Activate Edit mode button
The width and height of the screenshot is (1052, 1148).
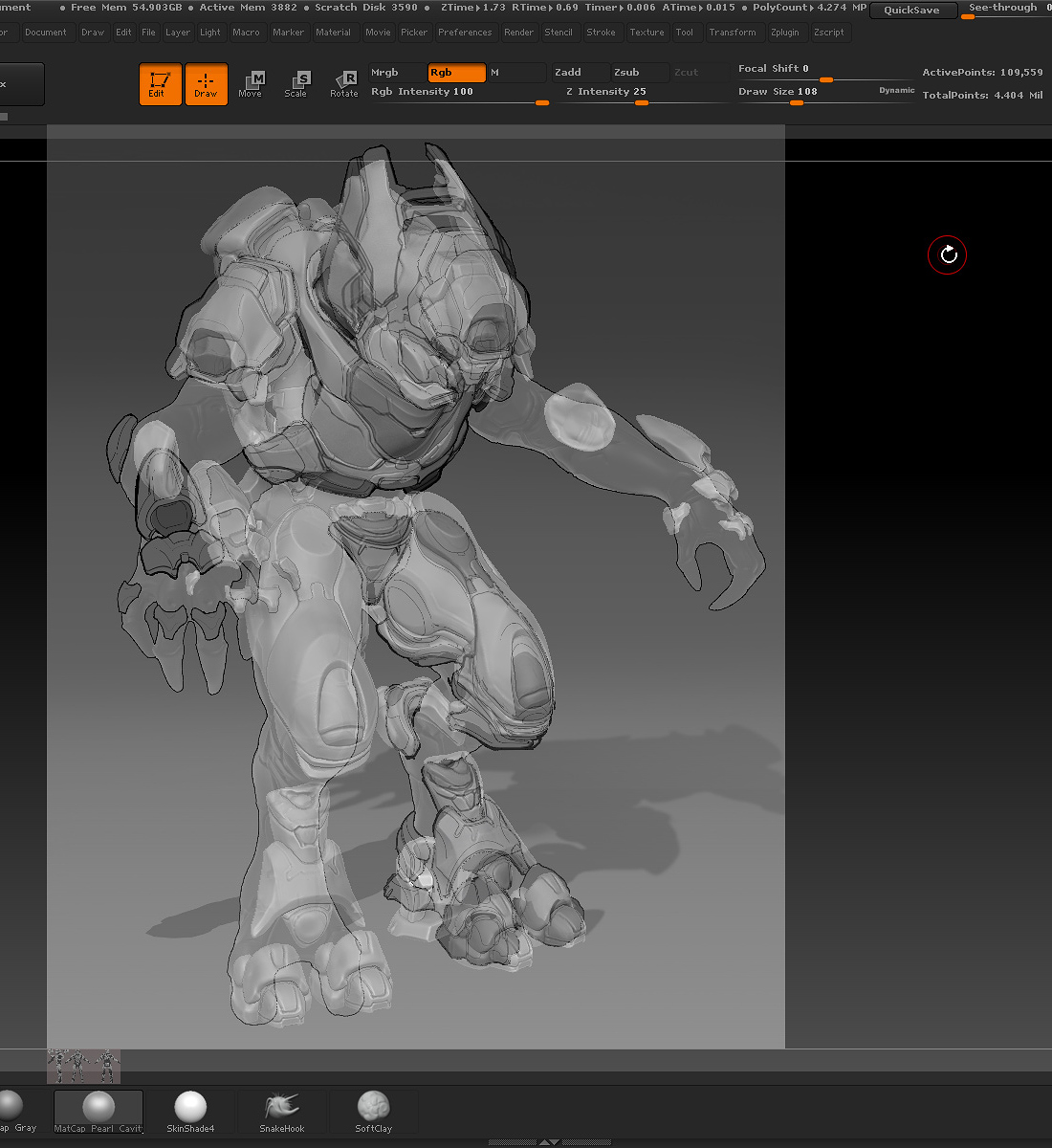coord(160,84)
